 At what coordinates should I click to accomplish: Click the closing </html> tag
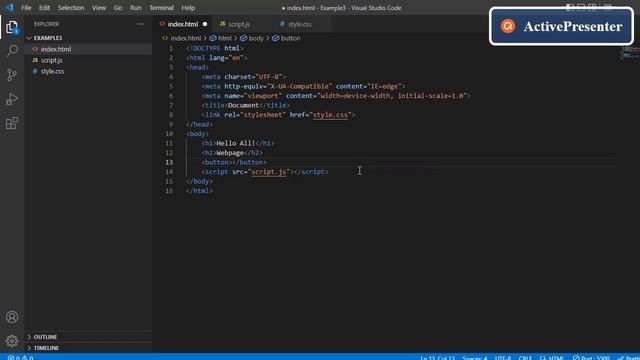[x=199, y=191]
